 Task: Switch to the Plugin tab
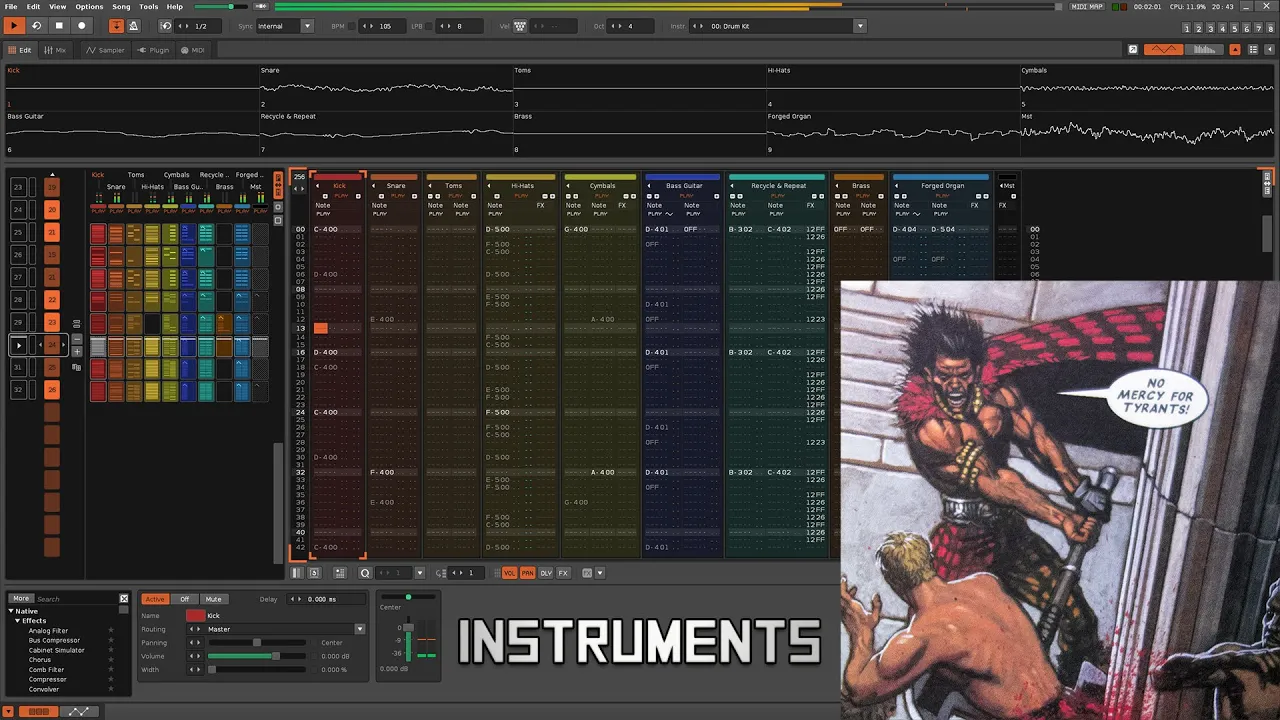tap(154, 50)
